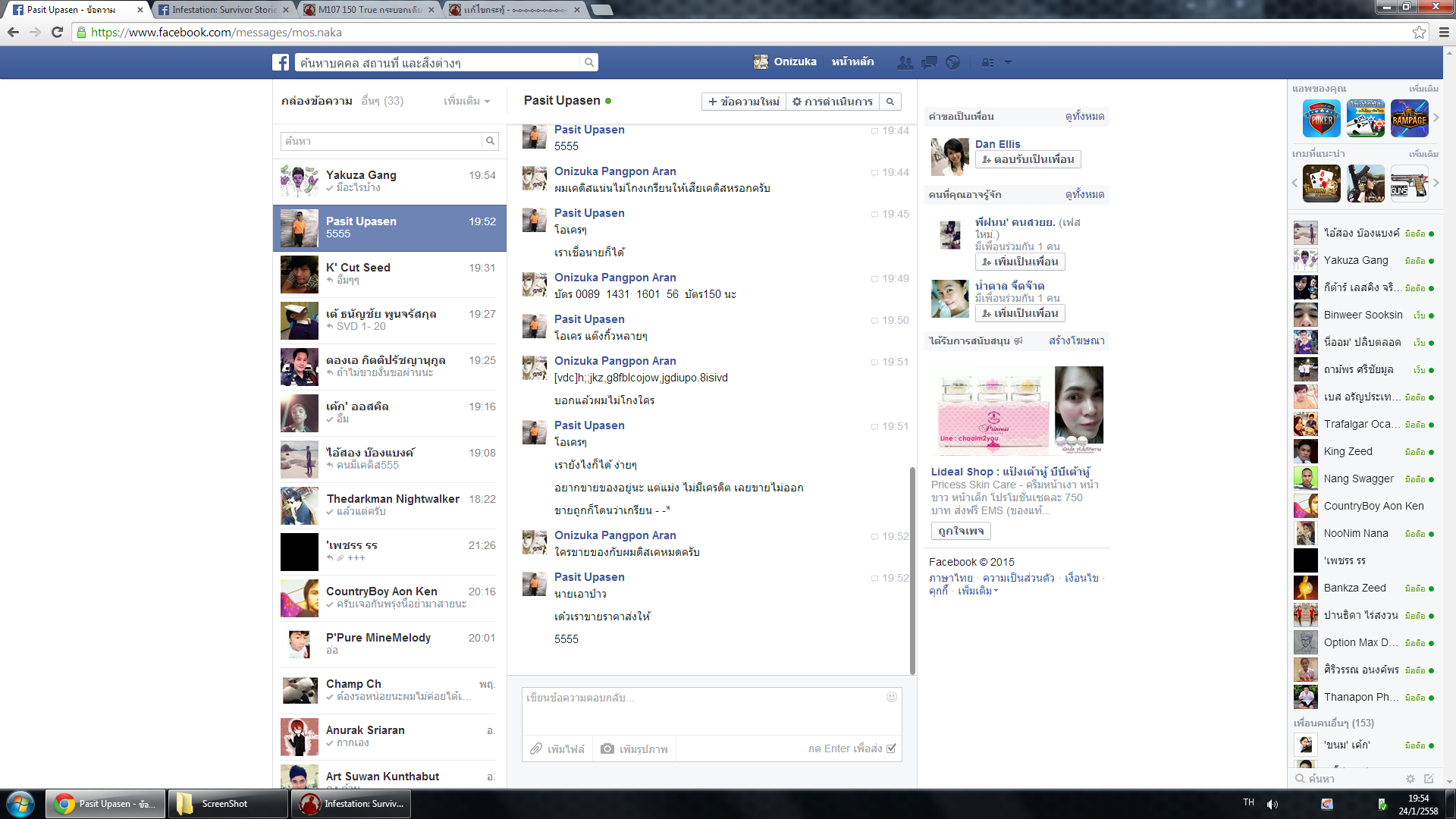Click the search icon in the conversation header
Viewport: 1456px width, 819px height.
point(891,102)
